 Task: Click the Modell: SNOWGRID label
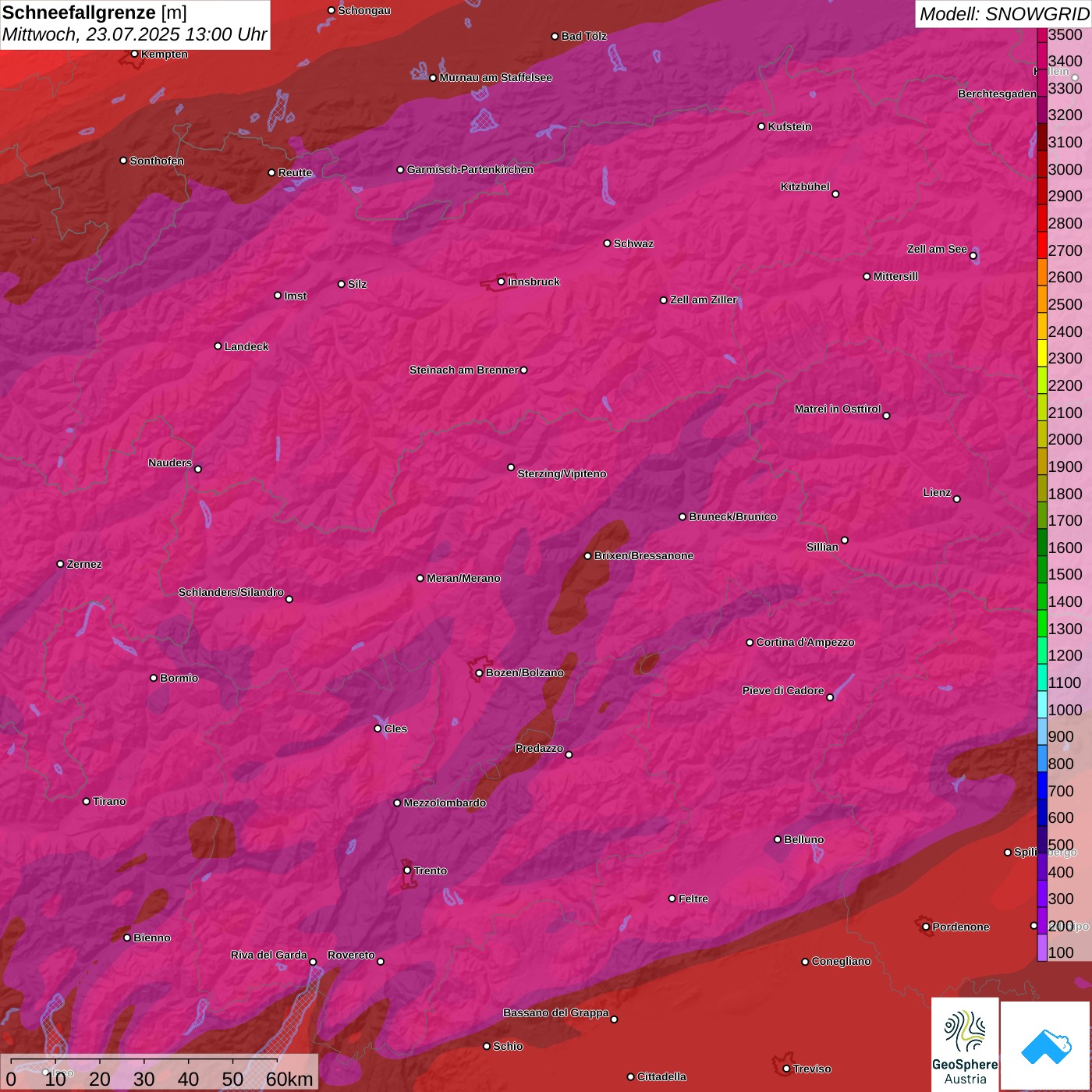click(x=1004, y=14)
